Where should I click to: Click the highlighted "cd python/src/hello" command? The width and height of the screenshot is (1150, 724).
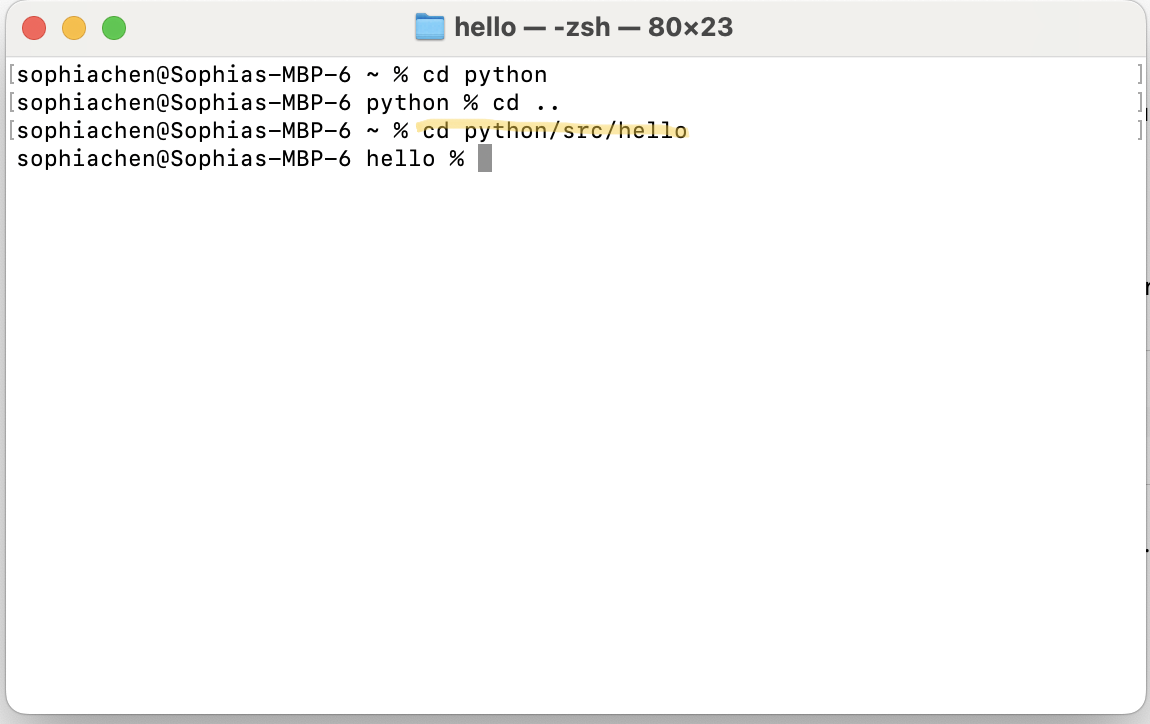(554, 131)
